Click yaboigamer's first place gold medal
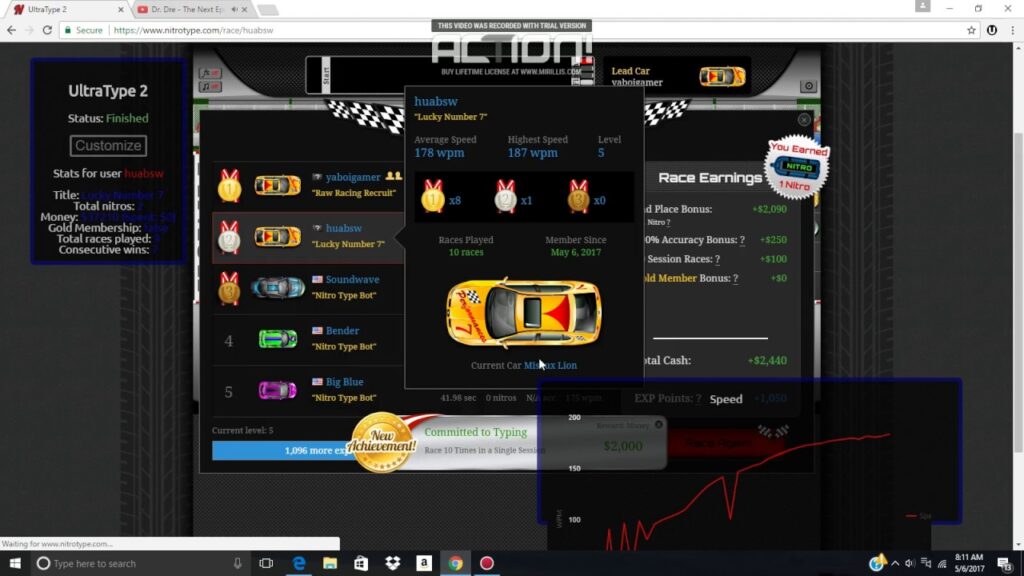1024x576 pixels. (x=229, y=185)
